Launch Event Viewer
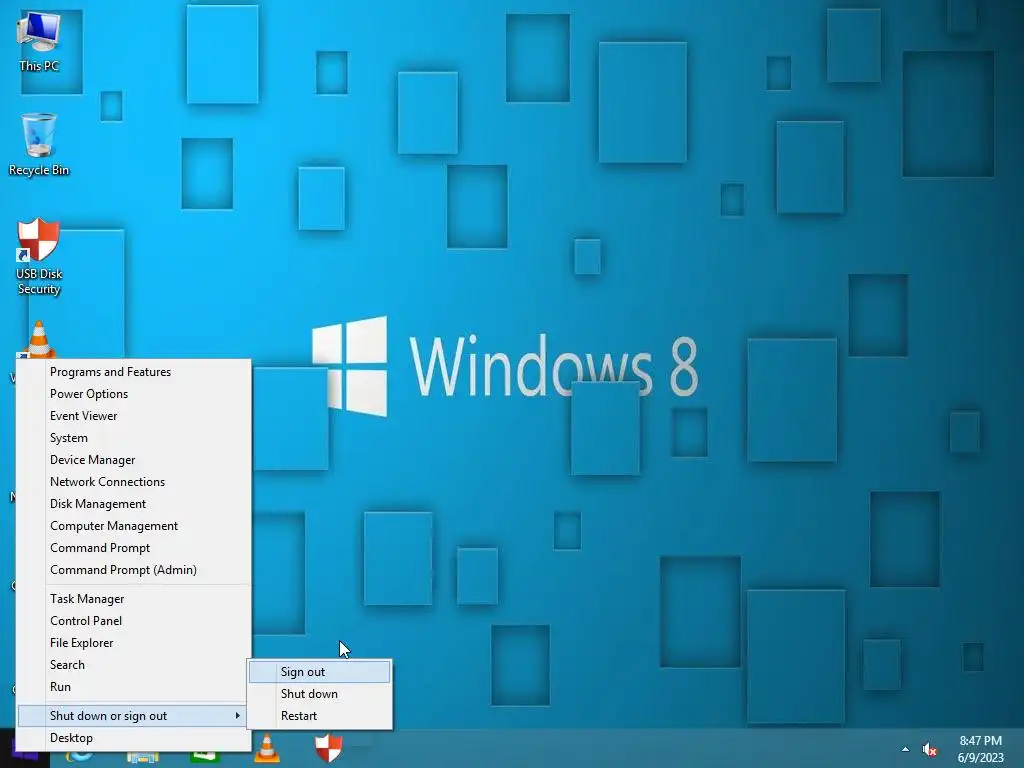 click(x=134, y=416)
